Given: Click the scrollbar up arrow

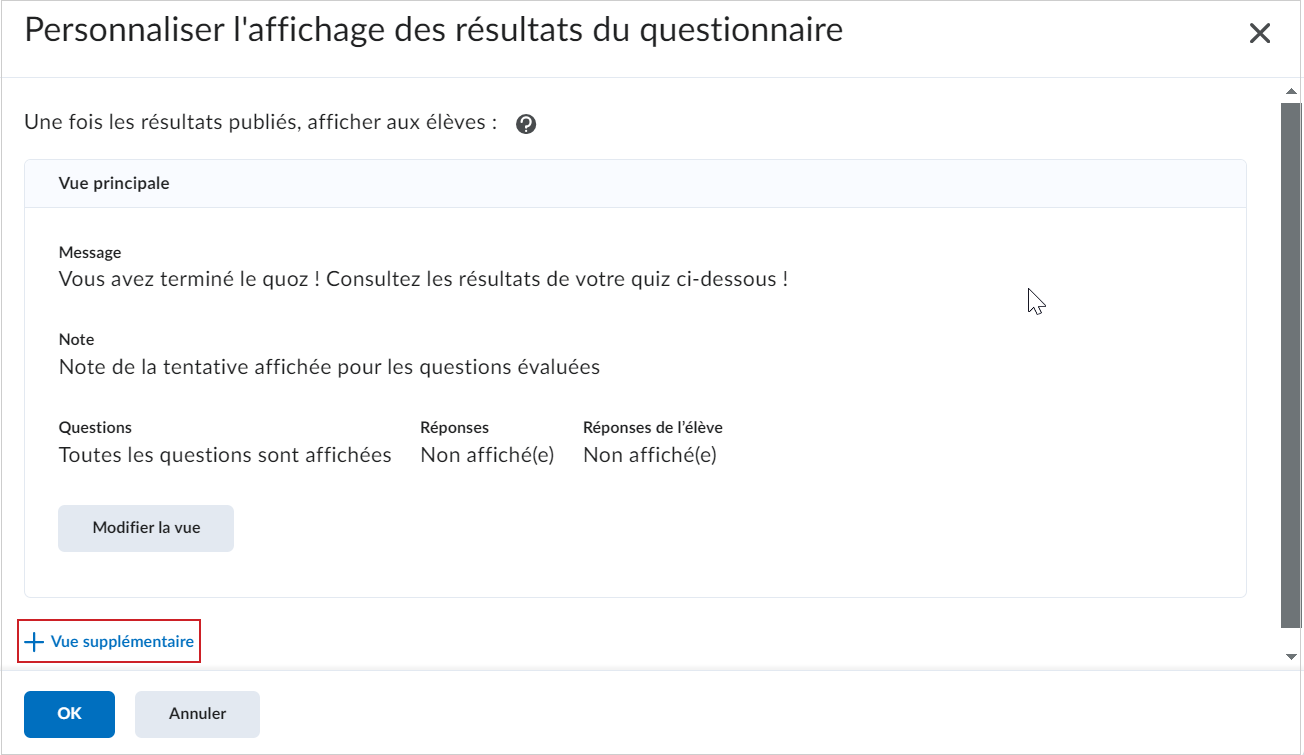Looking at the screenshot, I should point(1291,92).
